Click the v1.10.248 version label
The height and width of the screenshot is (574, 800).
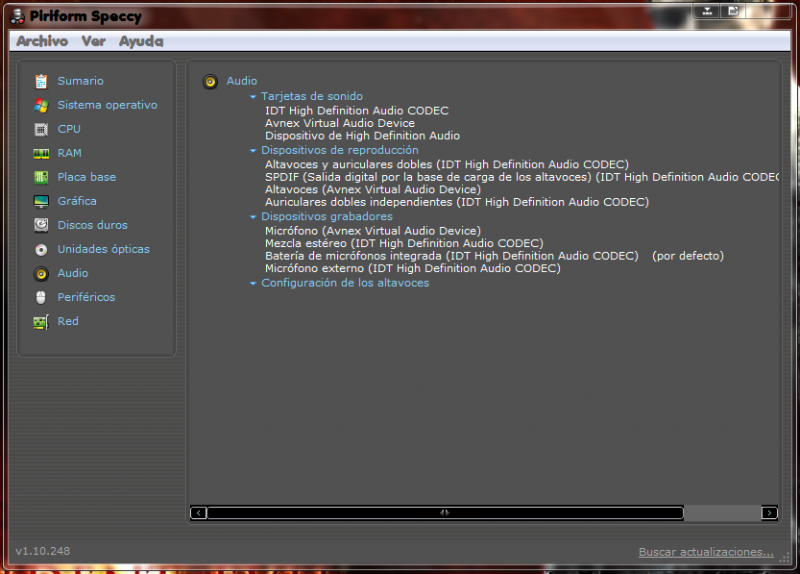coord(43,551)
